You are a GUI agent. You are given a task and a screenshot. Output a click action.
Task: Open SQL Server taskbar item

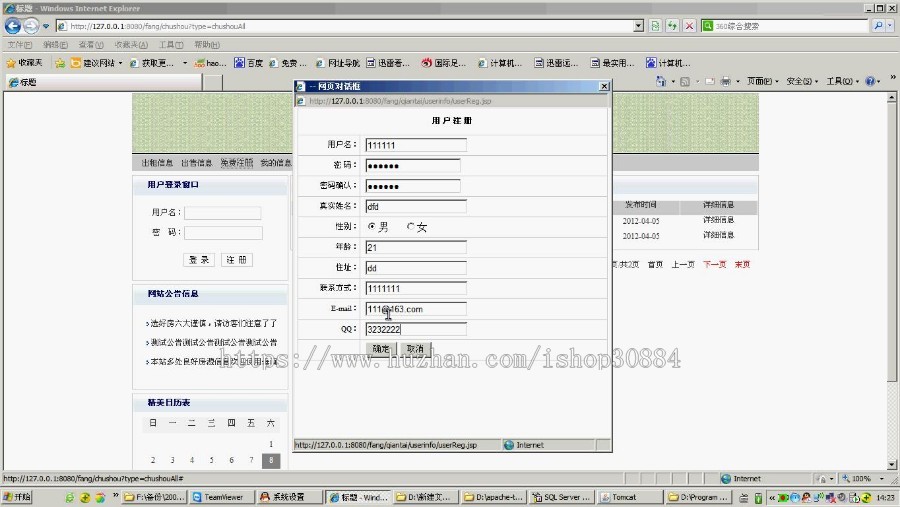click(561, 497)
